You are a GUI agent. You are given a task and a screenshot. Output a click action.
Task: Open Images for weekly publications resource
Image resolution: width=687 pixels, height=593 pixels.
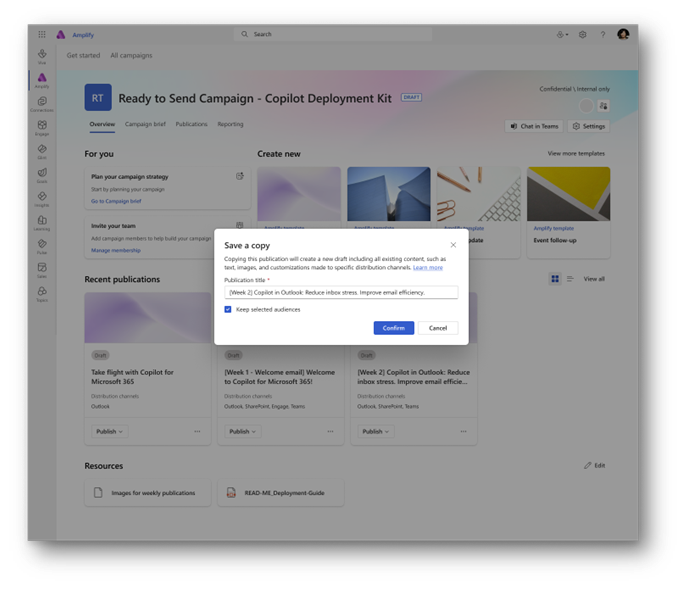(x=148, y=493)
